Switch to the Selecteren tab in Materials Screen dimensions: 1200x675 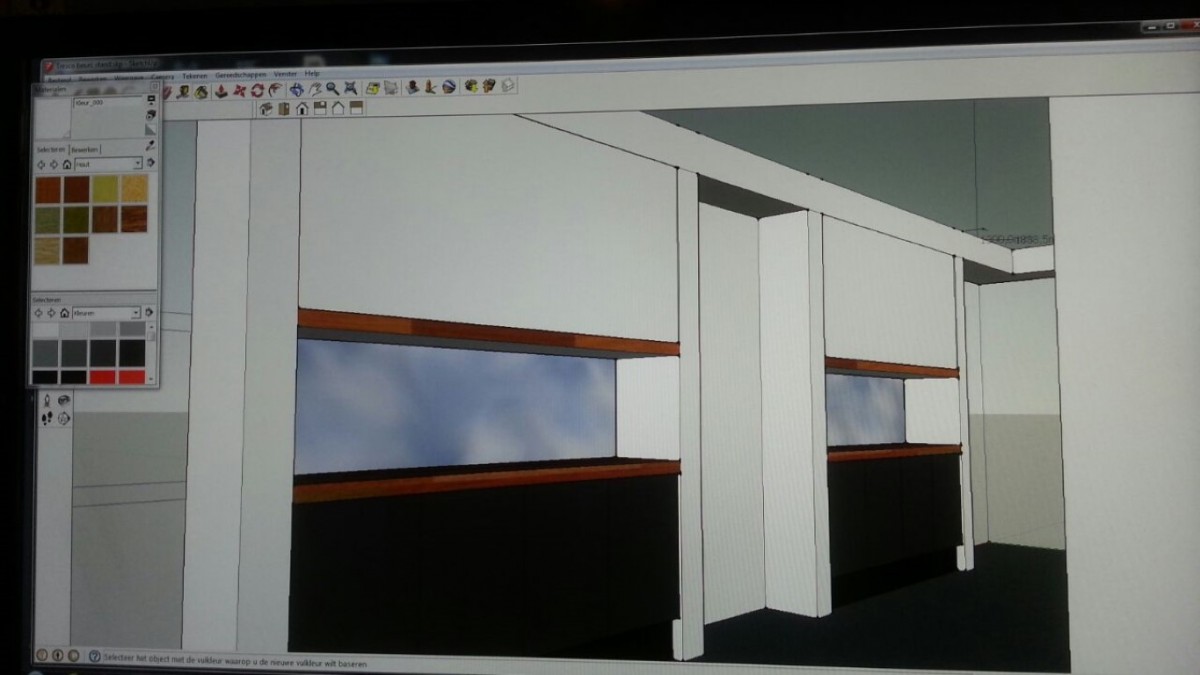(x=51, y=150)
